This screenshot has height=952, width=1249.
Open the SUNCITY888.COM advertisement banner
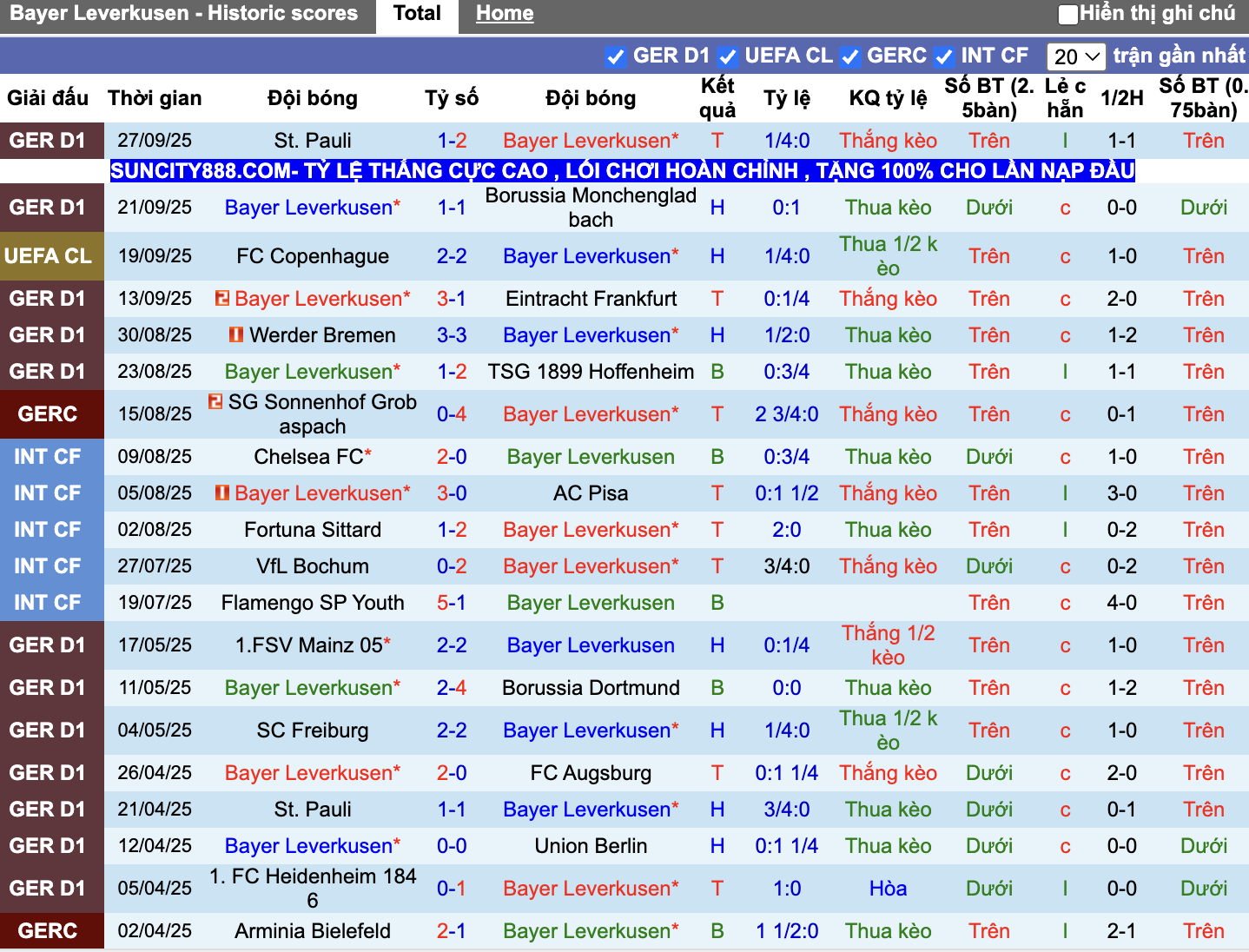point(623,170)
